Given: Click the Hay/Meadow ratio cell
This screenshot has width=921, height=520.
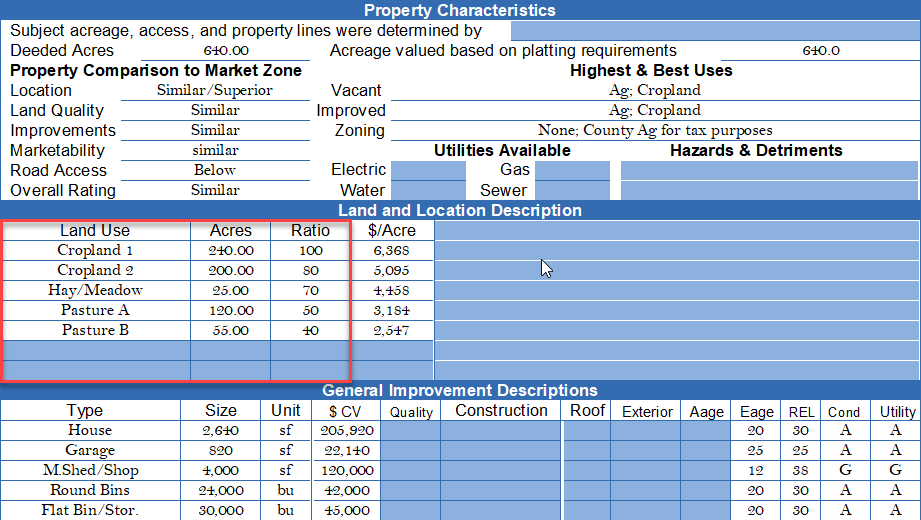Looking at the screenshot, I should pyautogui.click(x=310, y=290).
